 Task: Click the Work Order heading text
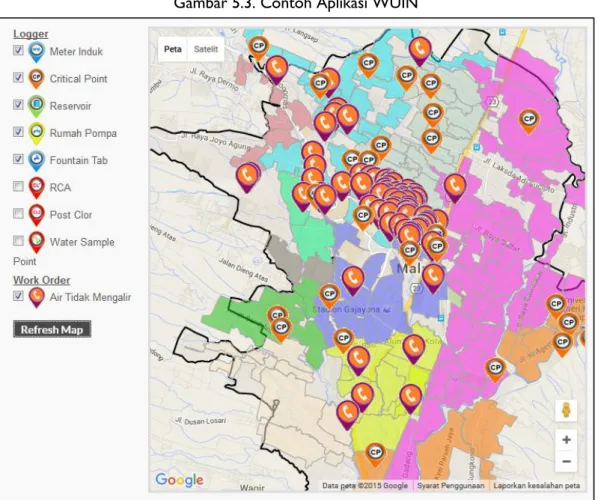click(x=42, y=280)
